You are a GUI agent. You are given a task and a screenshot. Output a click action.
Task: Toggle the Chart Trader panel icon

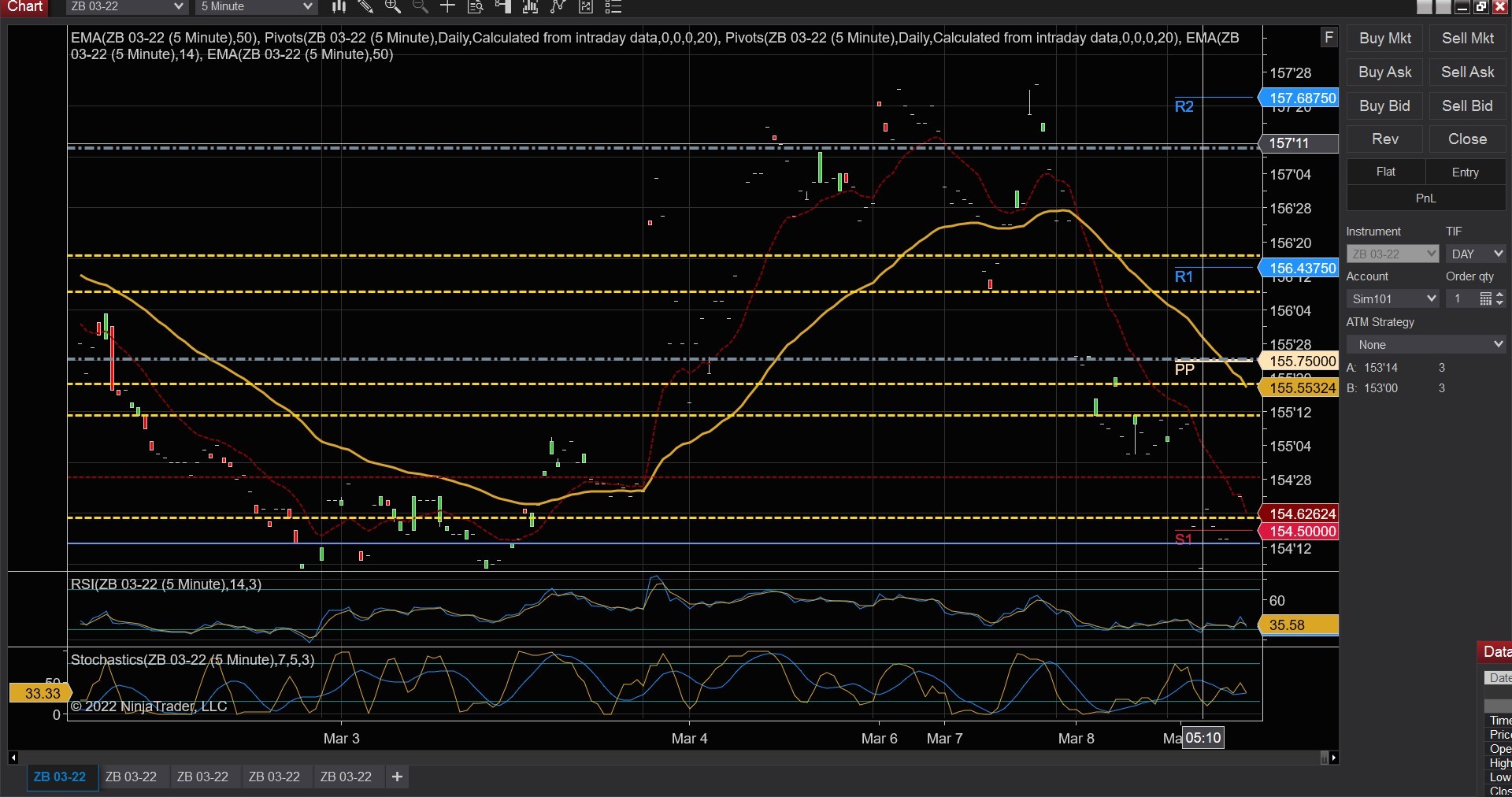click(502, 7)
